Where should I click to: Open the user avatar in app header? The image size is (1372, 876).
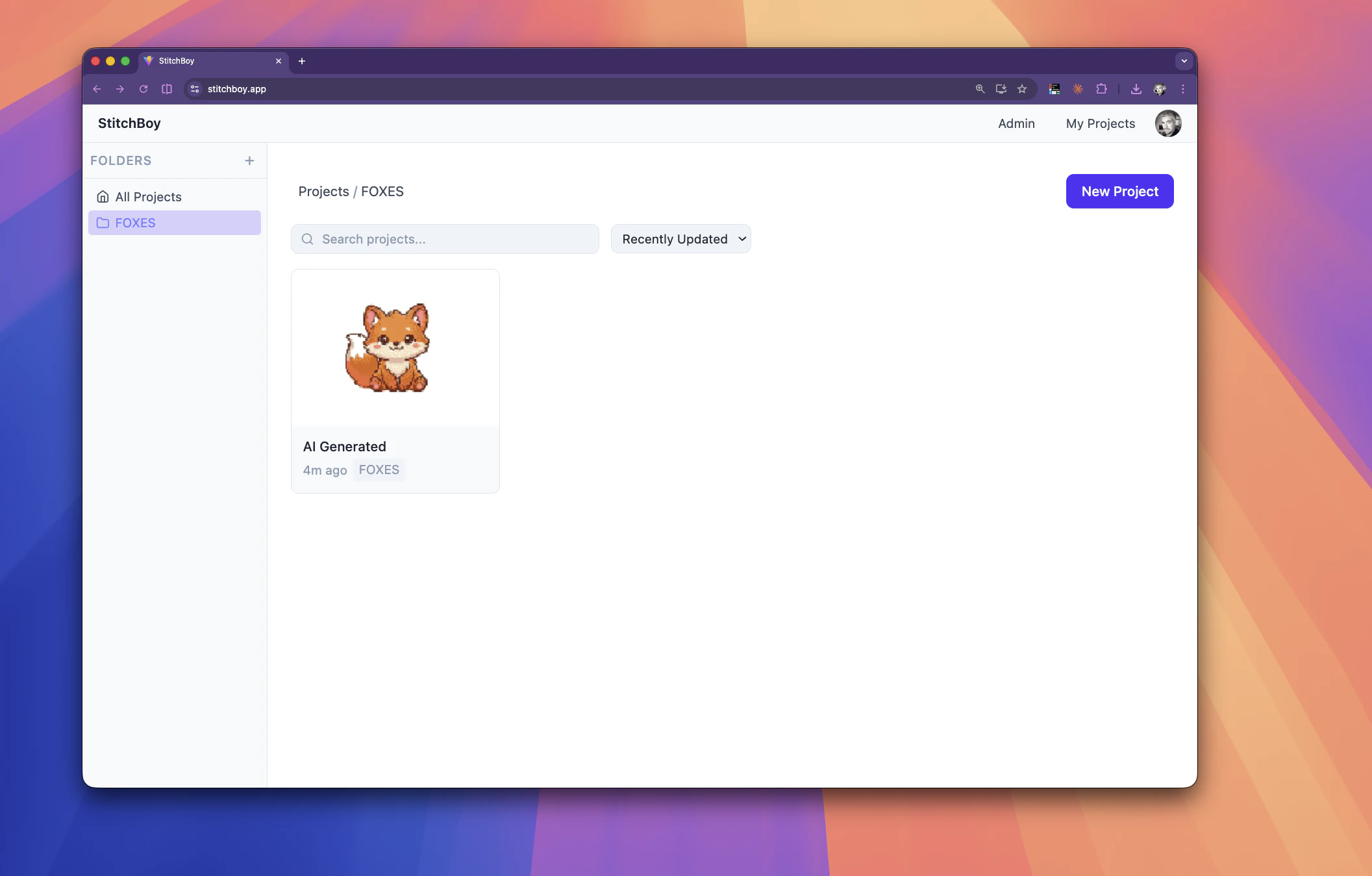[1167, 123]
